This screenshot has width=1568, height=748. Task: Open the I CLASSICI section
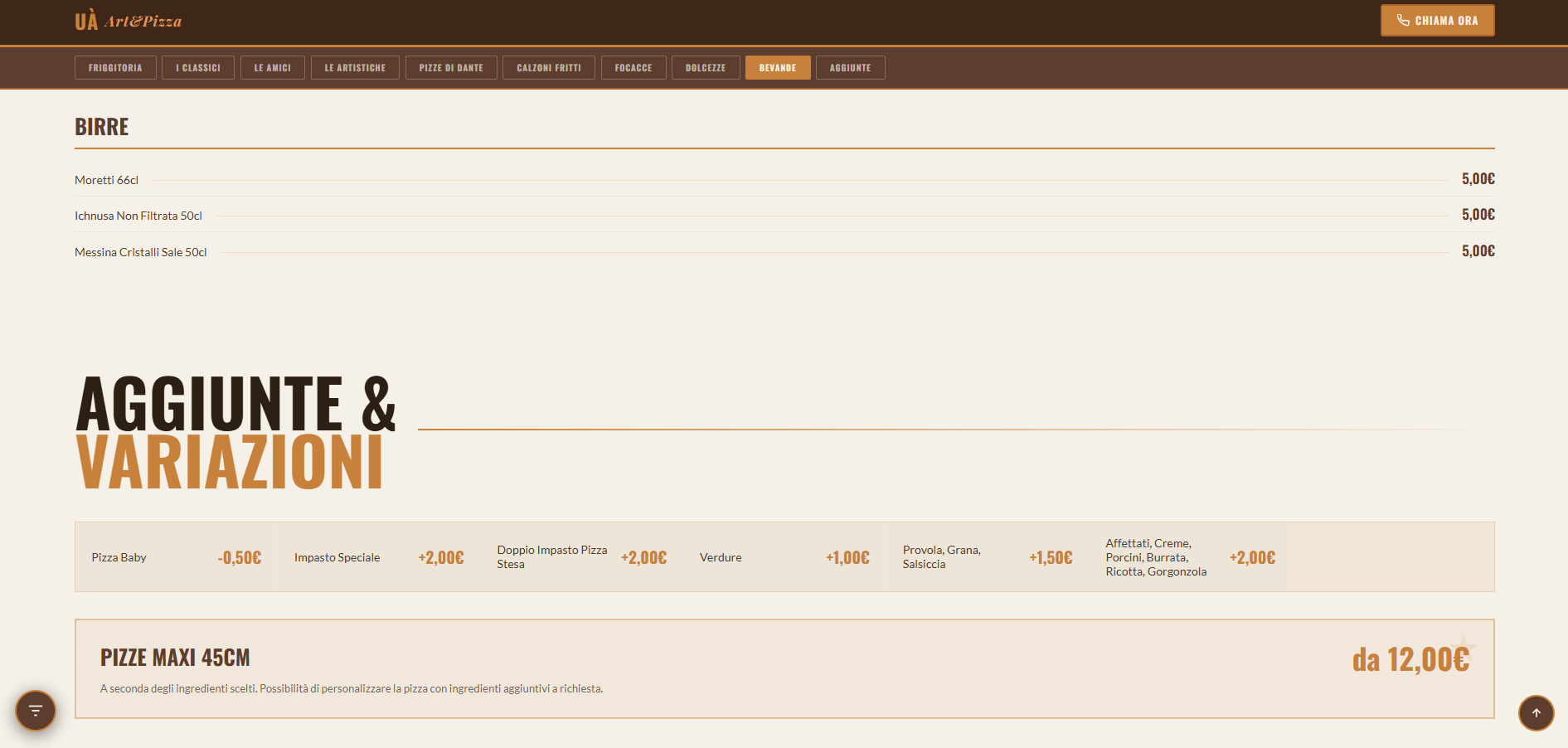tap(198, 67)
